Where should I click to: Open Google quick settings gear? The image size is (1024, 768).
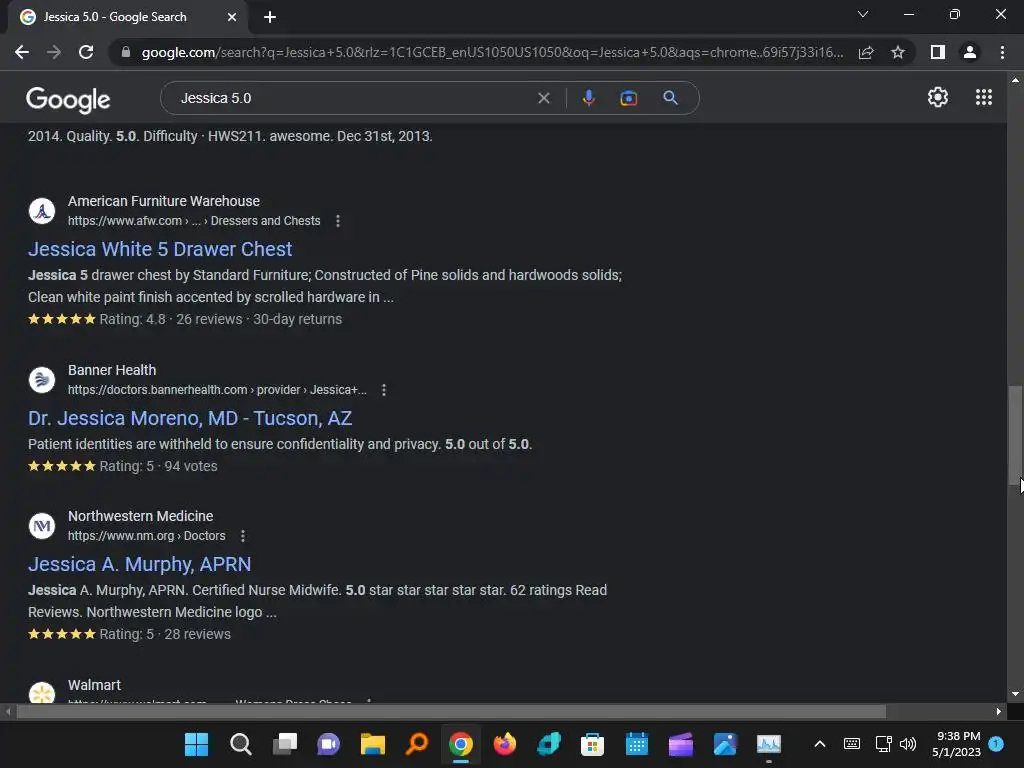[x=938, y=97]
